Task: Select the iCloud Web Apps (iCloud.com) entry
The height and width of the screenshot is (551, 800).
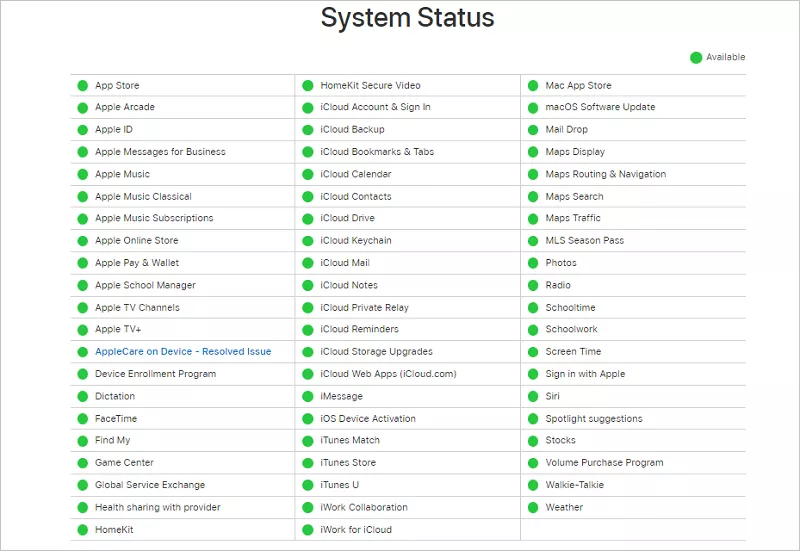Action: click(388, 374)
